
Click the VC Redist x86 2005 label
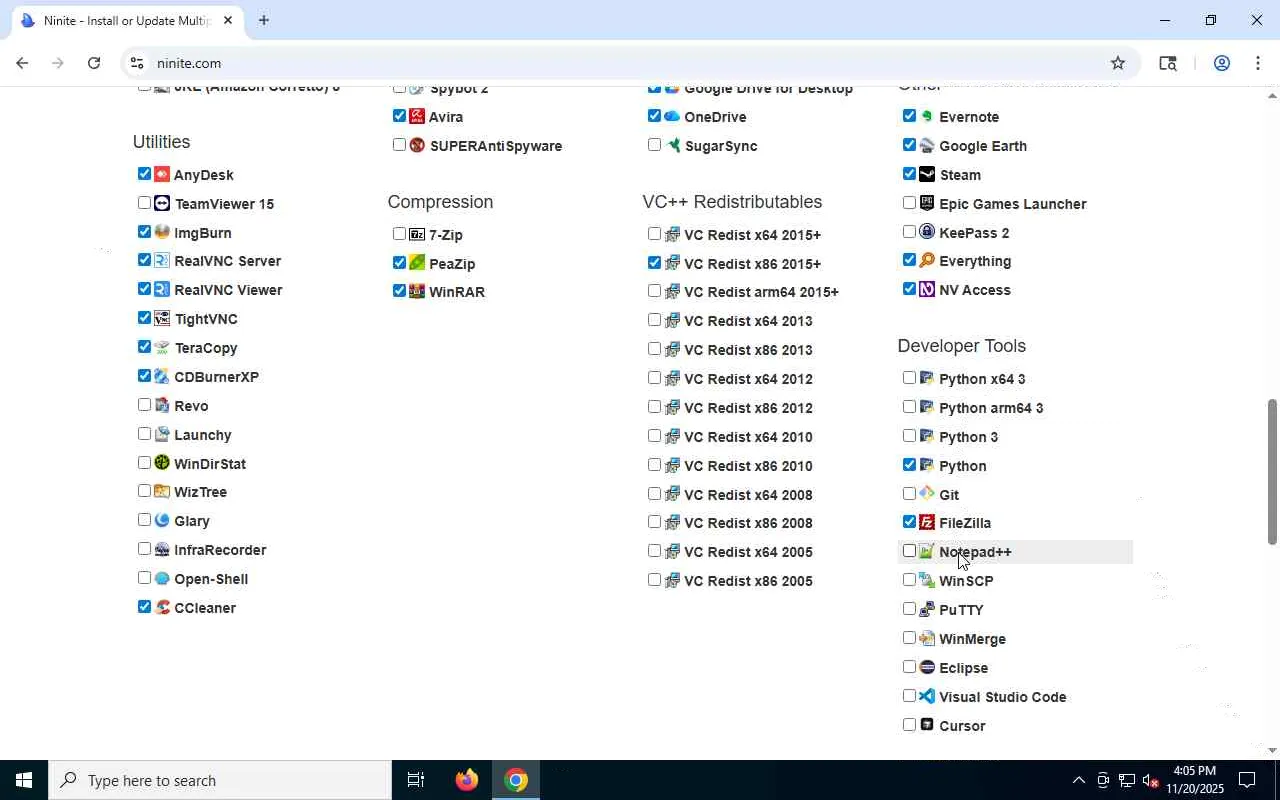748,581
